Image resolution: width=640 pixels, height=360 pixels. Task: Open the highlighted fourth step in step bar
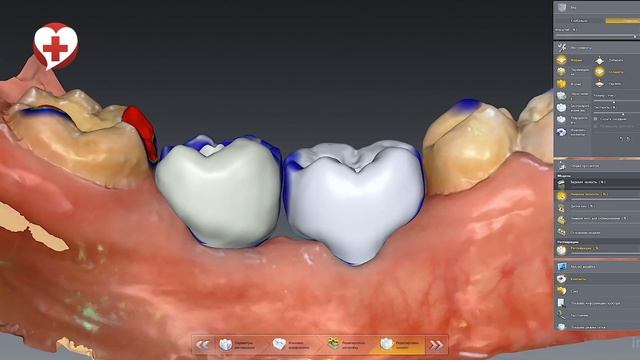click(x=399, y=345)
